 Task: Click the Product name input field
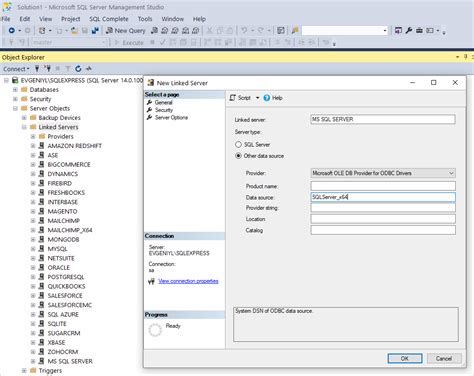[x=383, y=186]
